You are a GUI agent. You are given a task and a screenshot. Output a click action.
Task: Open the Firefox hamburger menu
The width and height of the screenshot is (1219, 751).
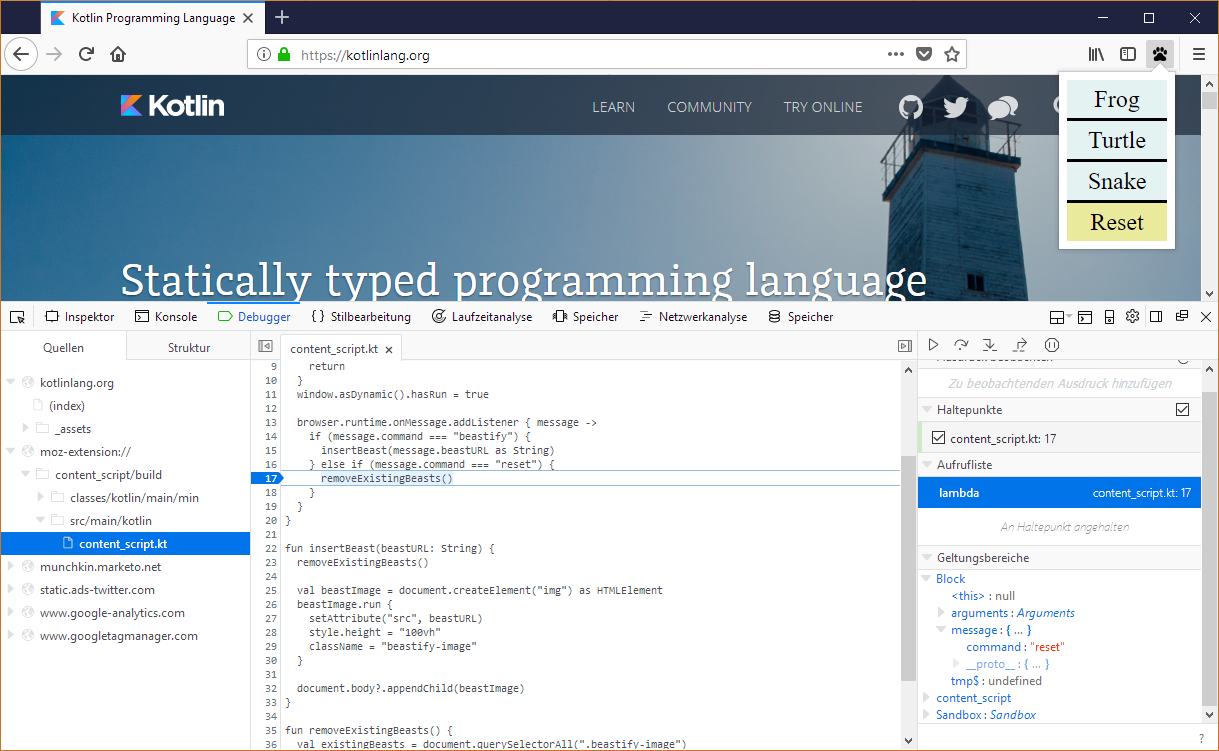coord(1199,54)
